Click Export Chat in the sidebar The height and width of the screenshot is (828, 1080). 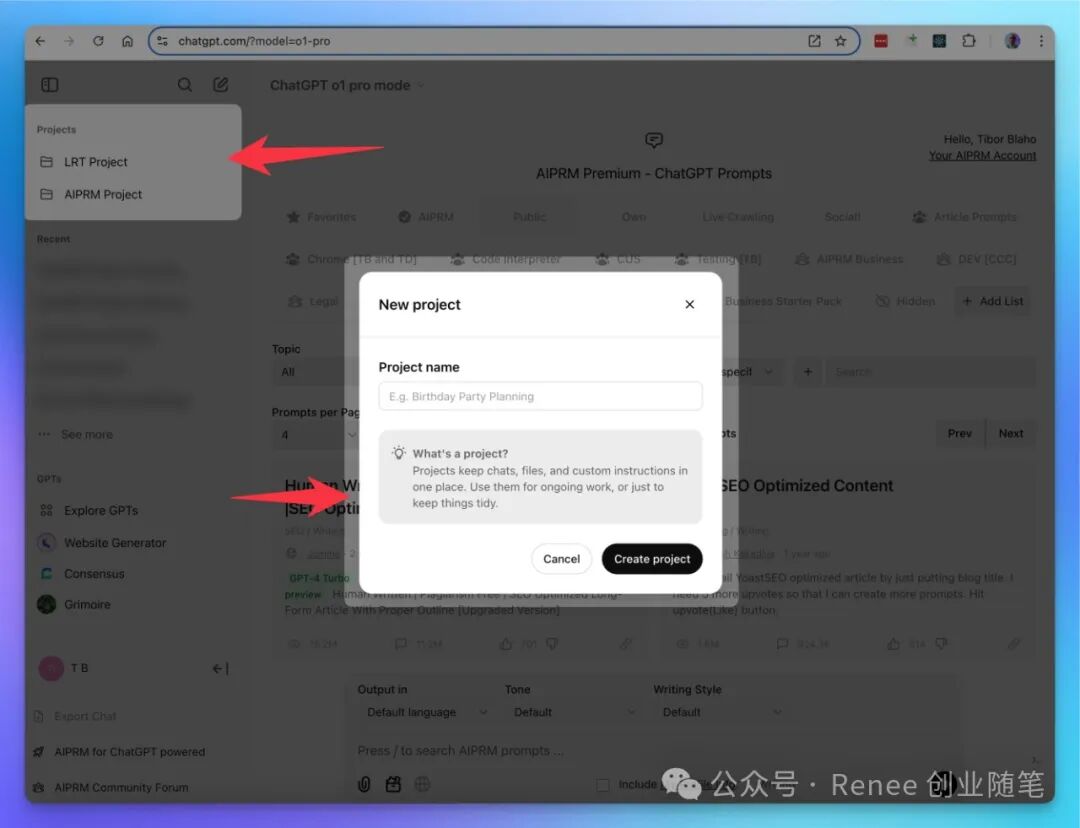coord(85,716)
